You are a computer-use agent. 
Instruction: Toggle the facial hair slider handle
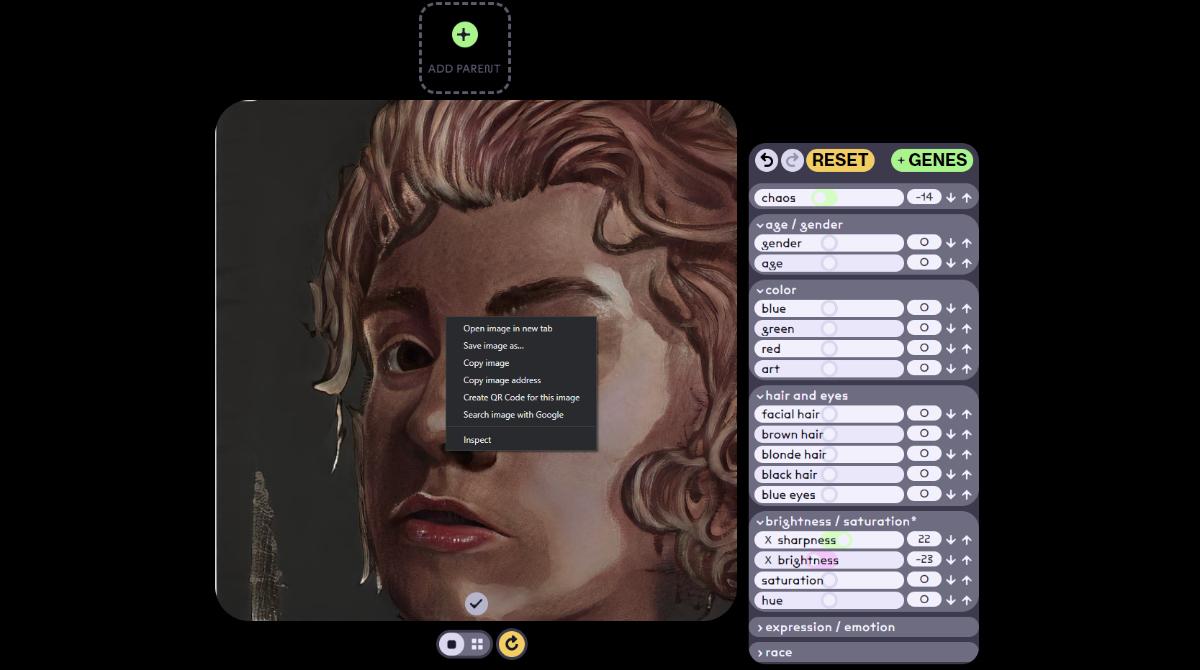click(x=830, y=414)
